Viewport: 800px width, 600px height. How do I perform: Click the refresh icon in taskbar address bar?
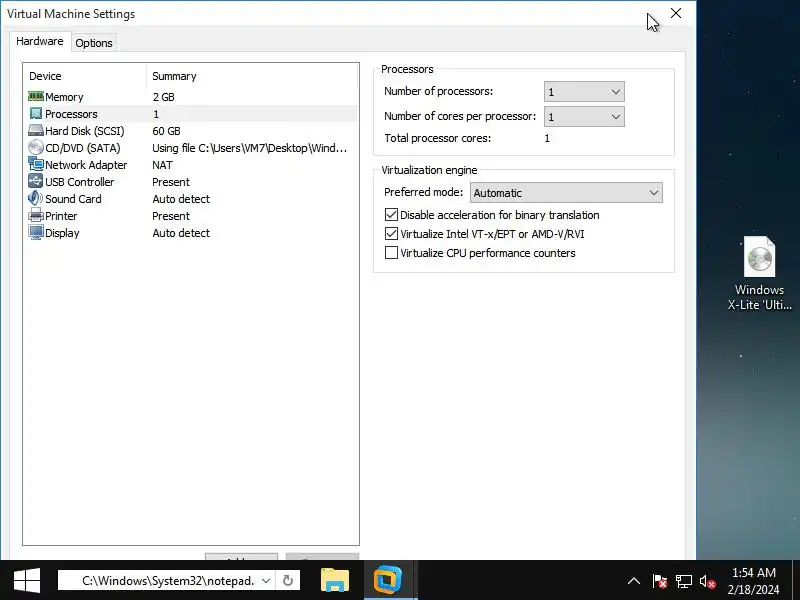click(288, 581)
